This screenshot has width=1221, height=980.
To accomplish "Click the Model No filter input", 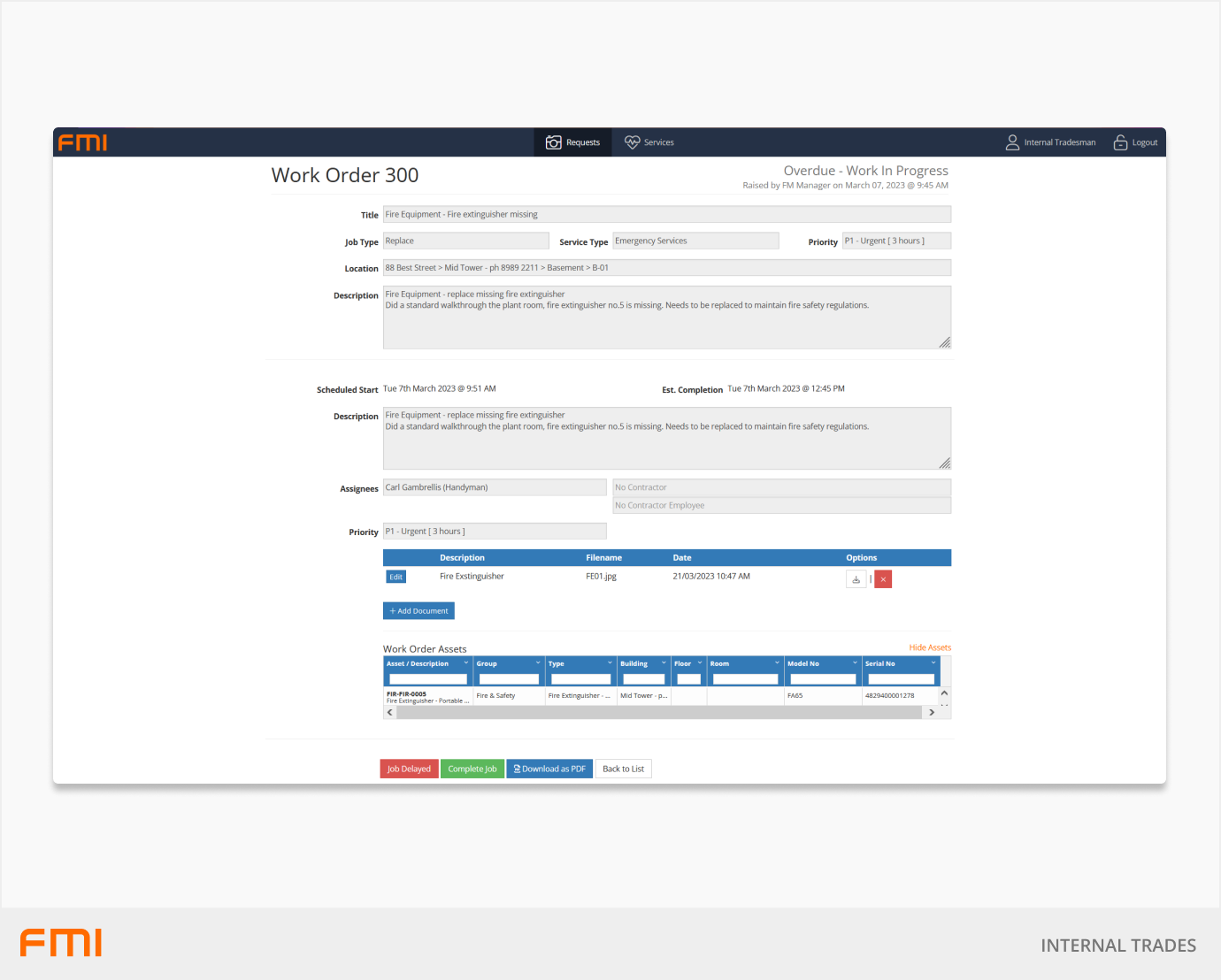I will (x=823, y=679).
